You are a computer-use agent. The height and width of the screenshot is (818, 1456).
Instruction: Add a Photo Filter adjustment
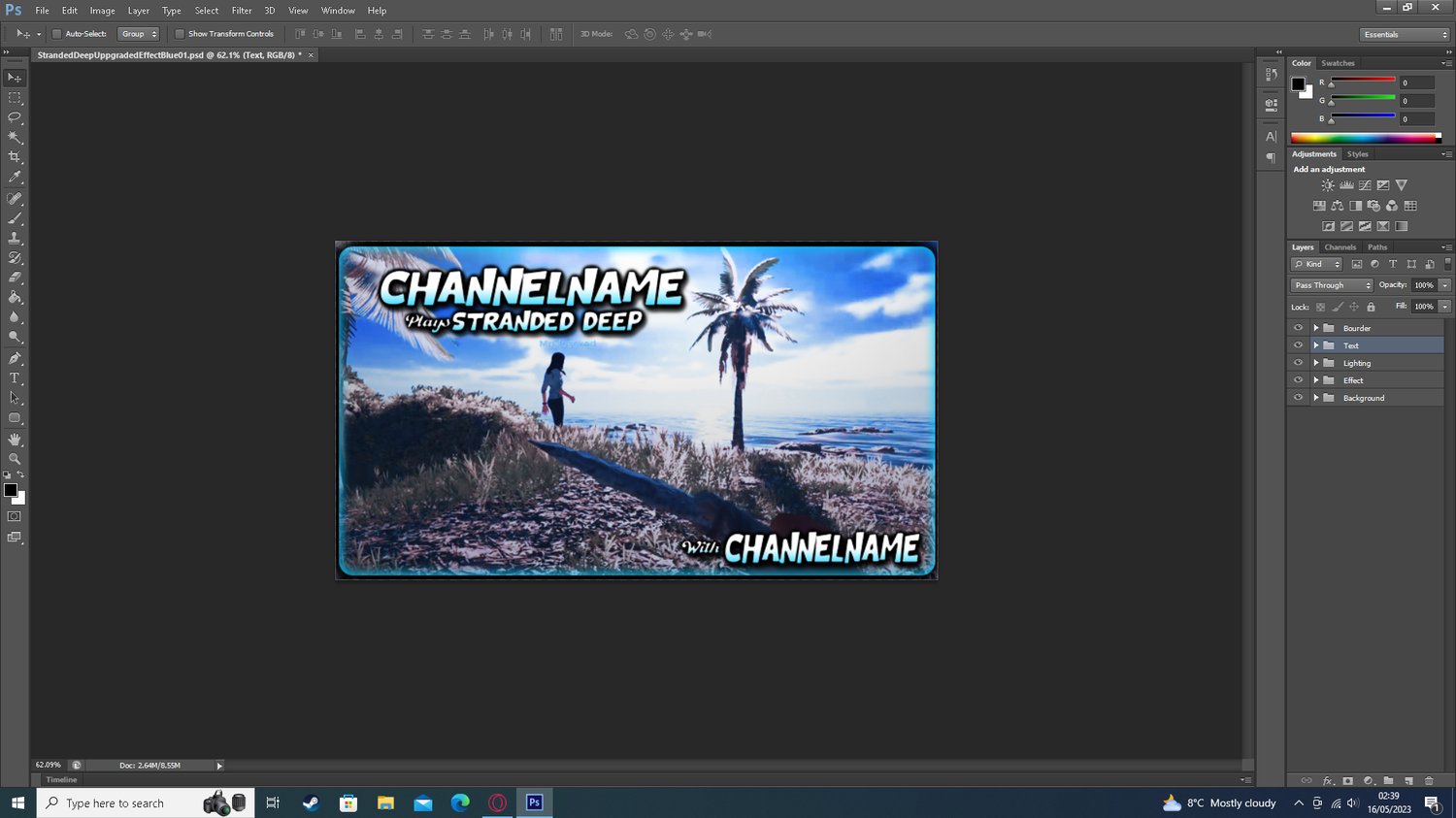tap(1373, 206)
